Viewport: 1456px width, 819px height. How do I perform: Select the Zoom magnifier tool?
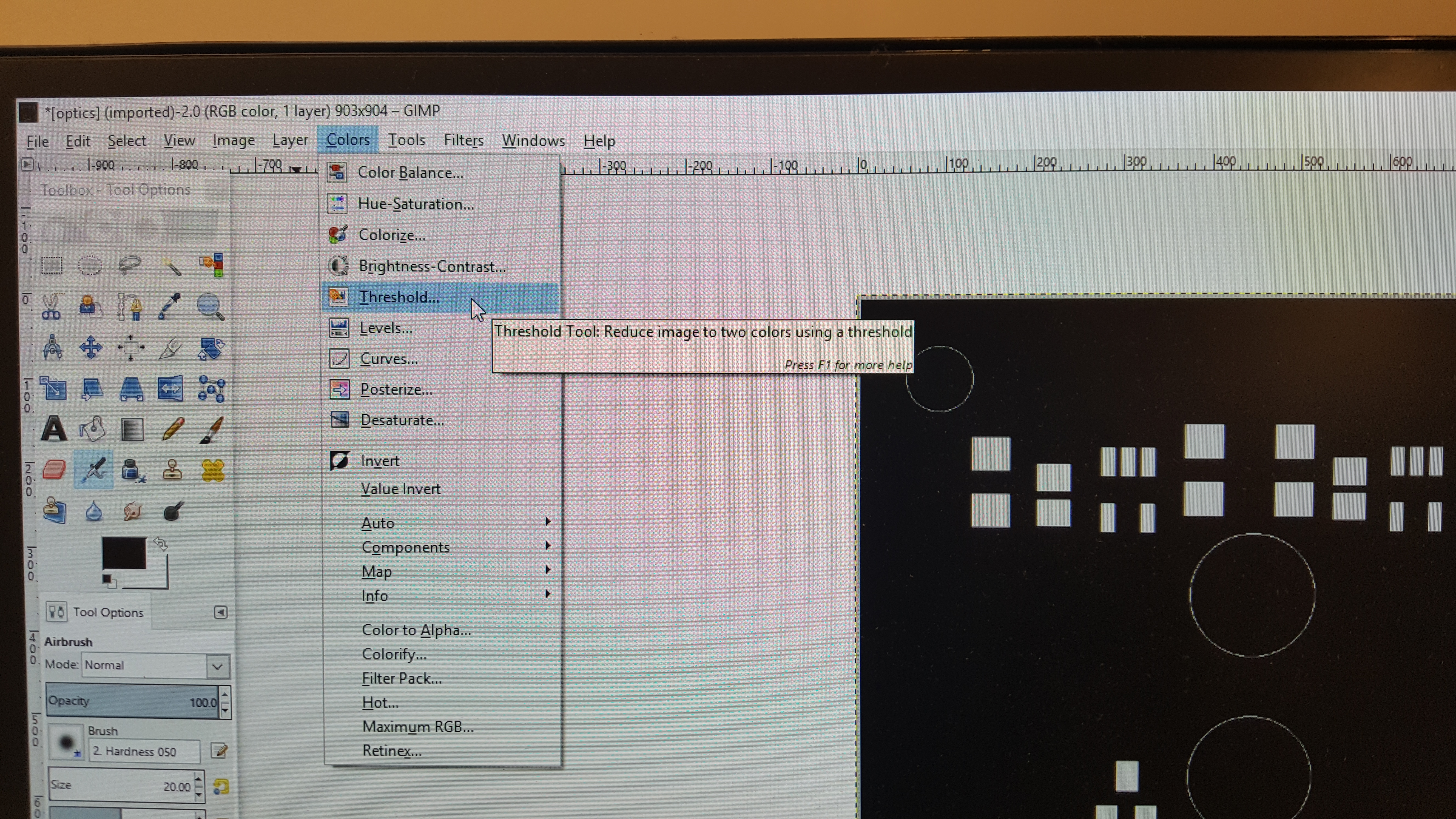pyautogui.click(x=211, y=306)
